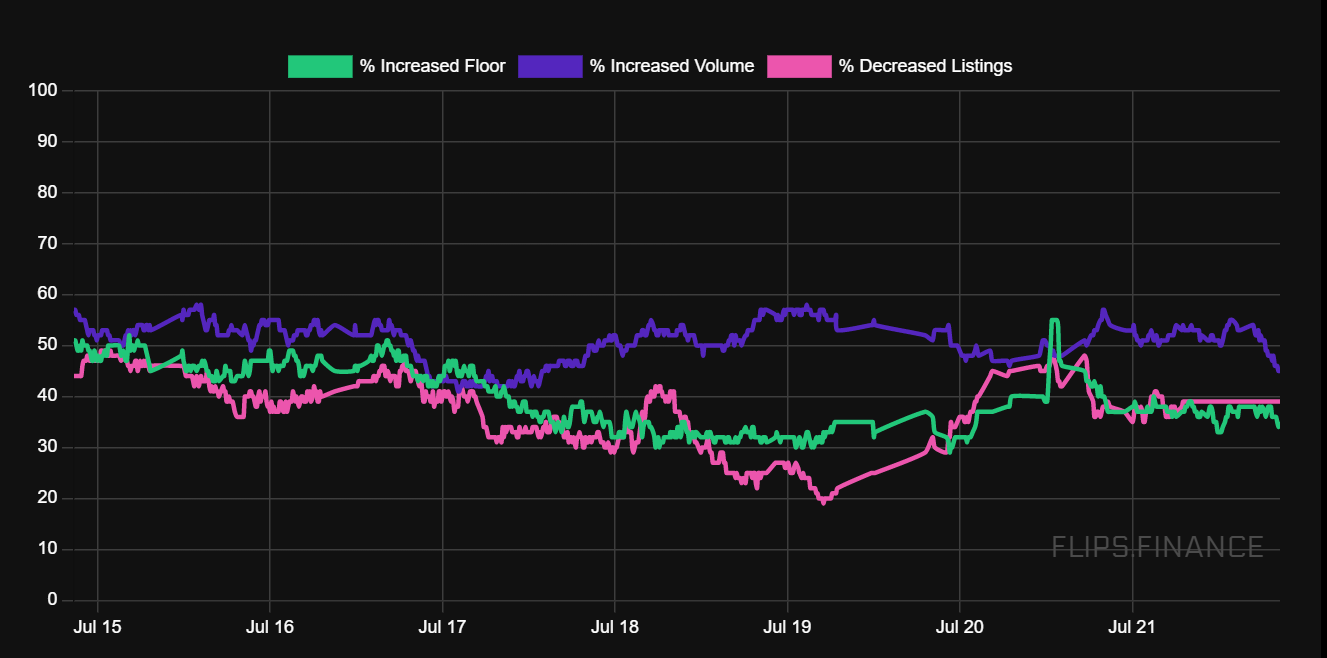Image resolution: width=1327 pixels, height=658 pixels.
Task: Toggle the purple % Increased Volume swatch
Action: (550, 66)
